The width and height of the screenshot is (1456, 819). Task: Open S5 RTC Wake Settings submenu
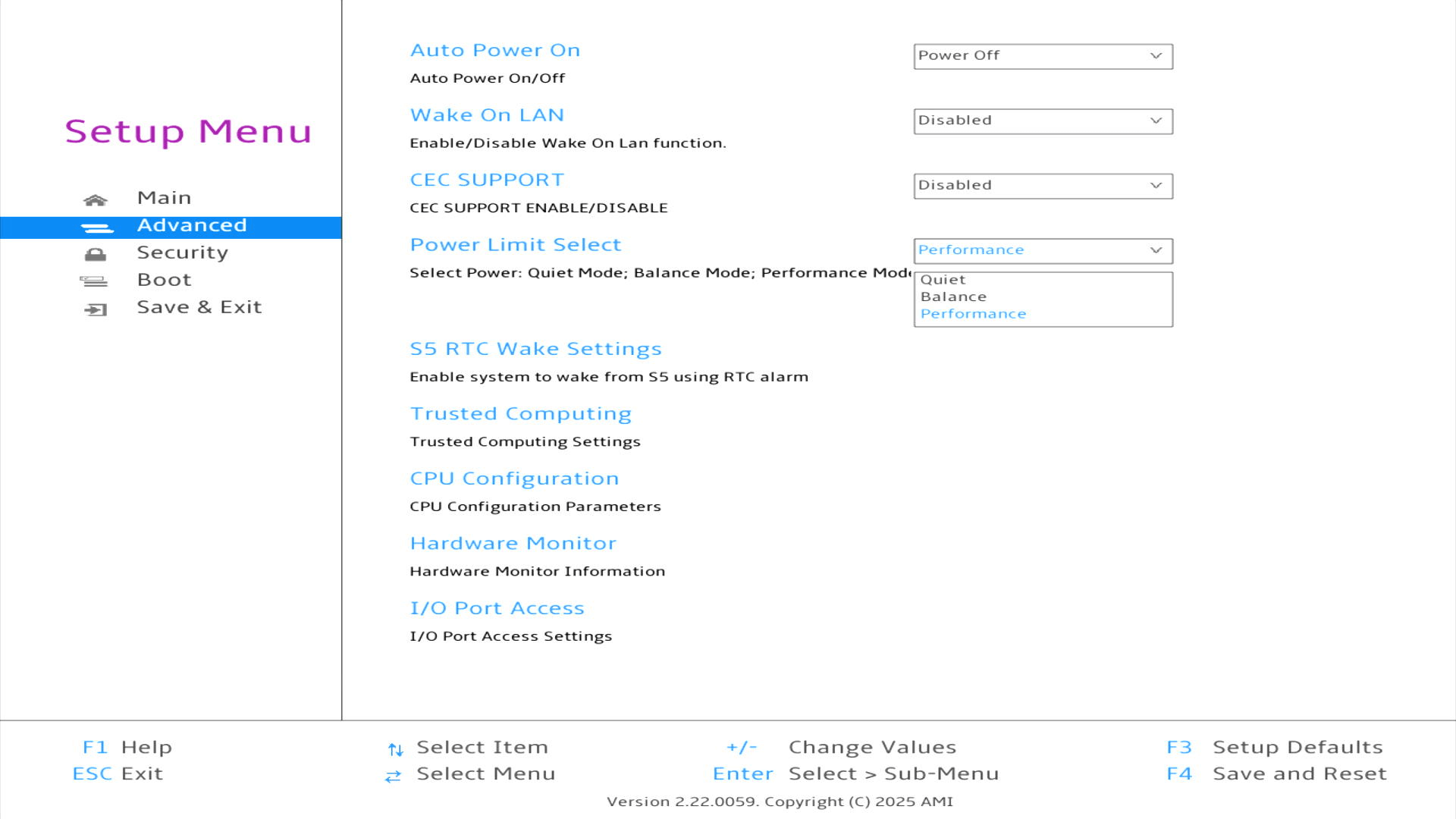(535, 349)
